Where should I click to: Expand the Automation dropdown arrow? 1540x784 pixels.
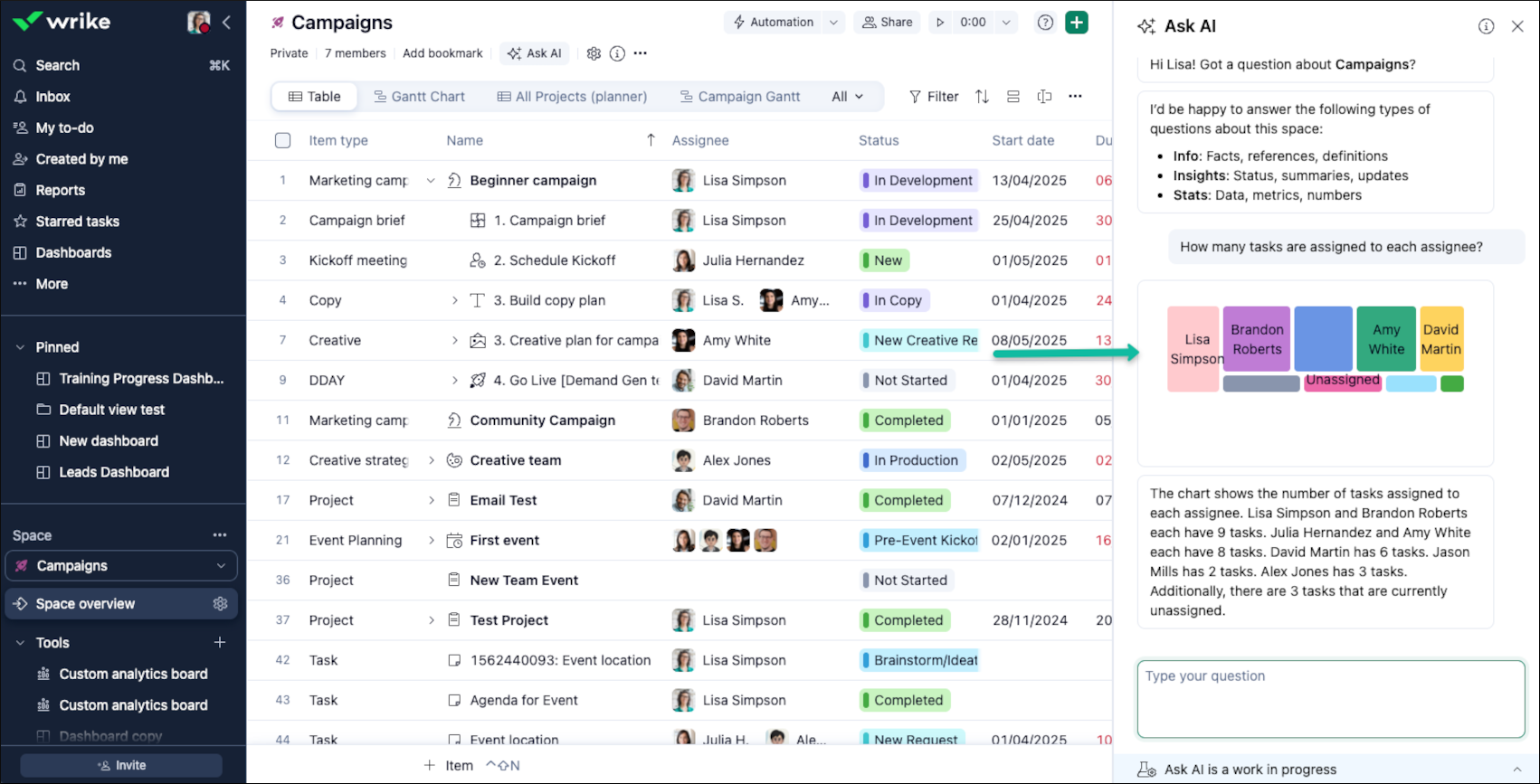click(833, 23)
